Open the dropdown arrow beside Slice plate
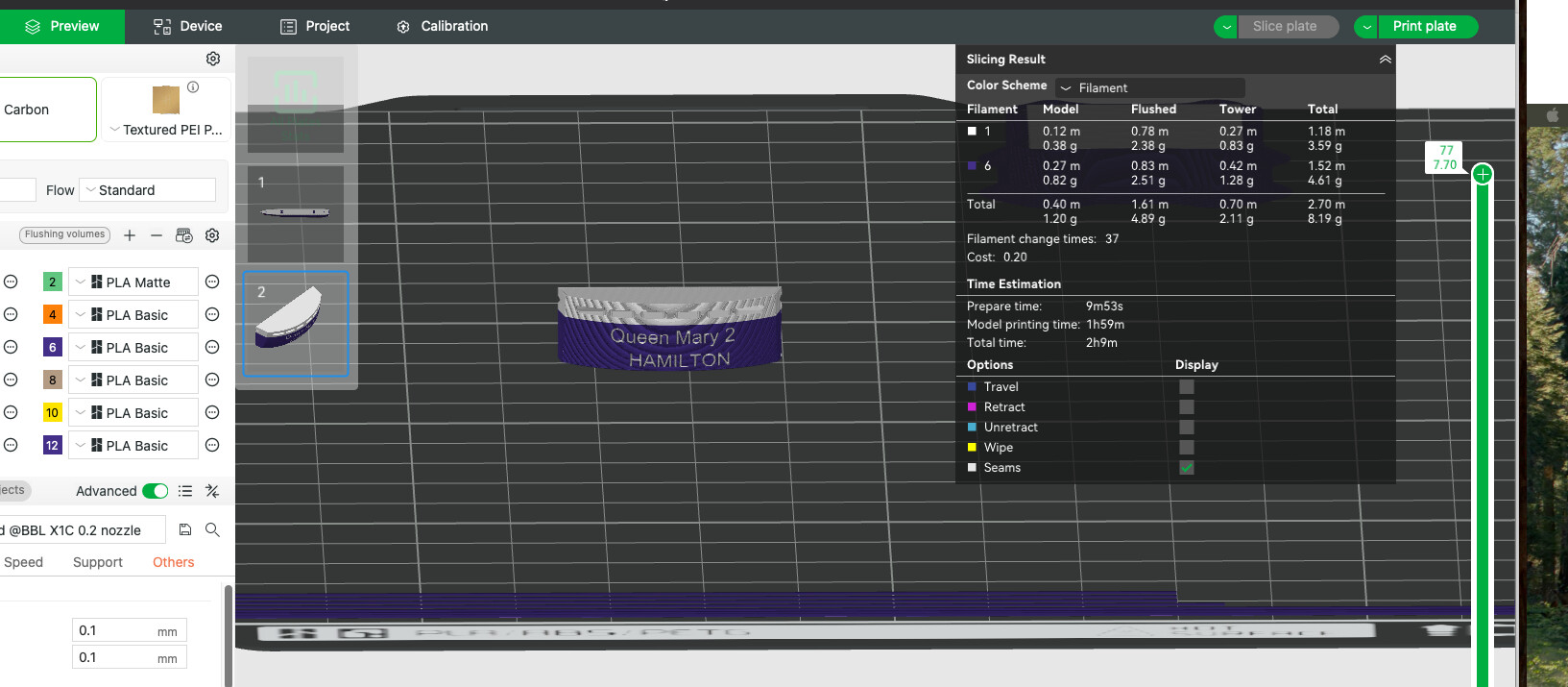Image resolution: width=1568 pixels, height=687 pixels. pos(1225,27)
